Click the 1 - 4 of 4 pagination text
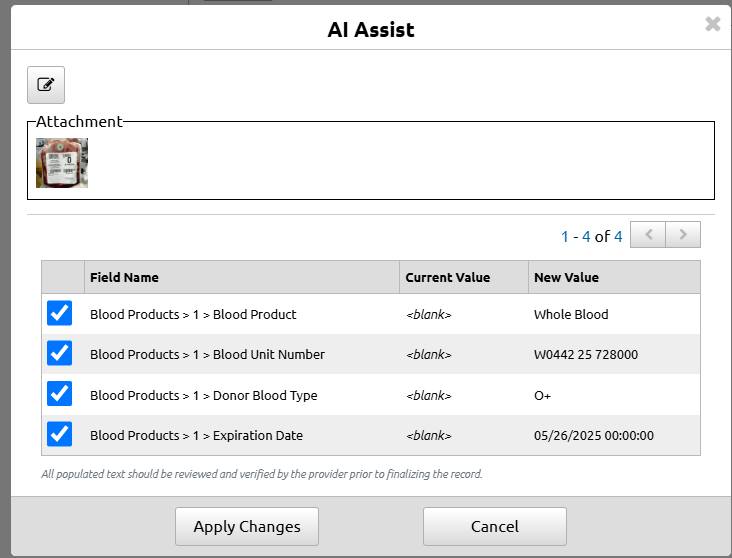This screenshot has width=732, height=558. click(591, 236)
